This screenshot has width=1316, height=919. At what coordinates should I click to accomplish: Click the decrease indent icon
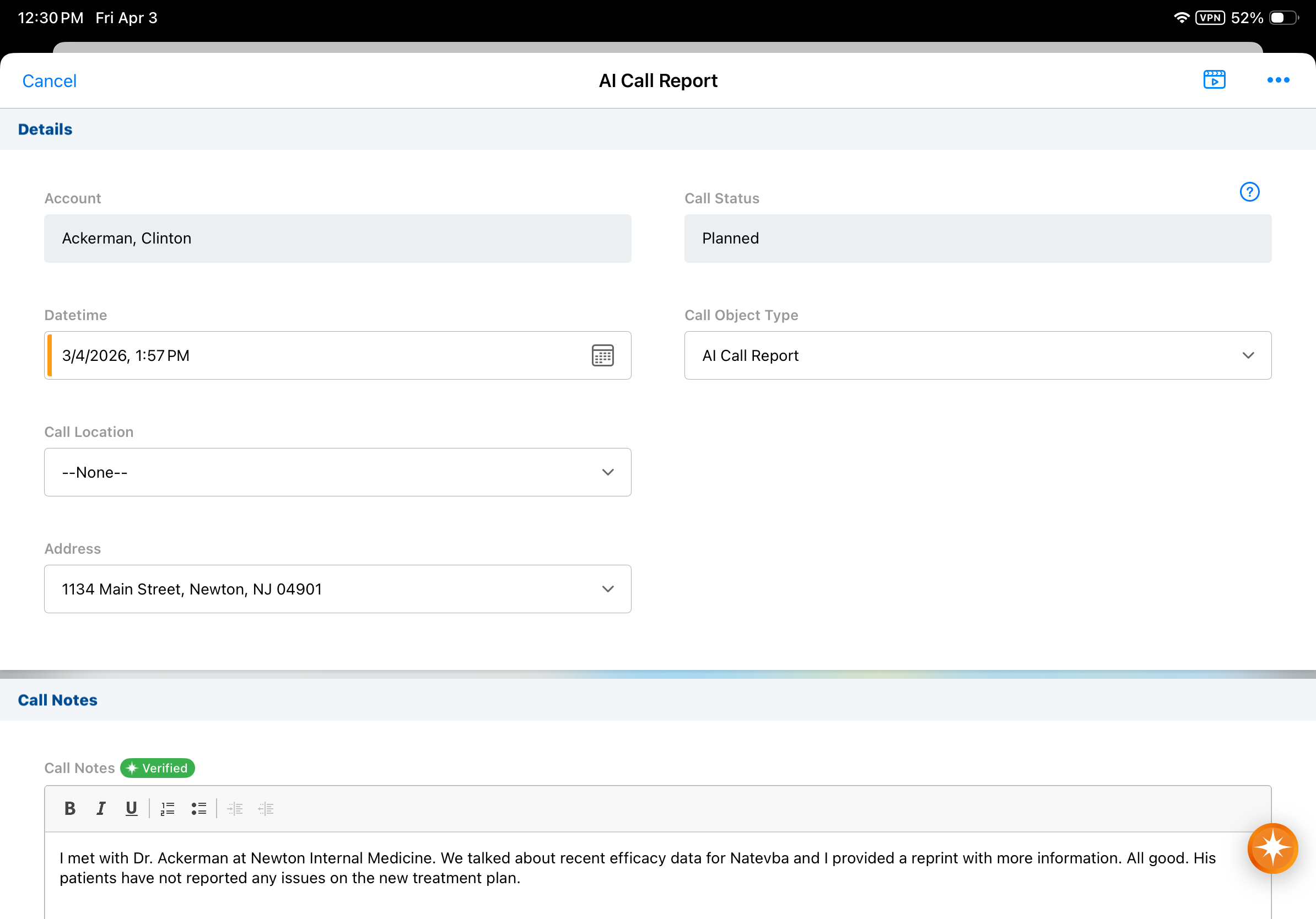(x=266, y=808)
